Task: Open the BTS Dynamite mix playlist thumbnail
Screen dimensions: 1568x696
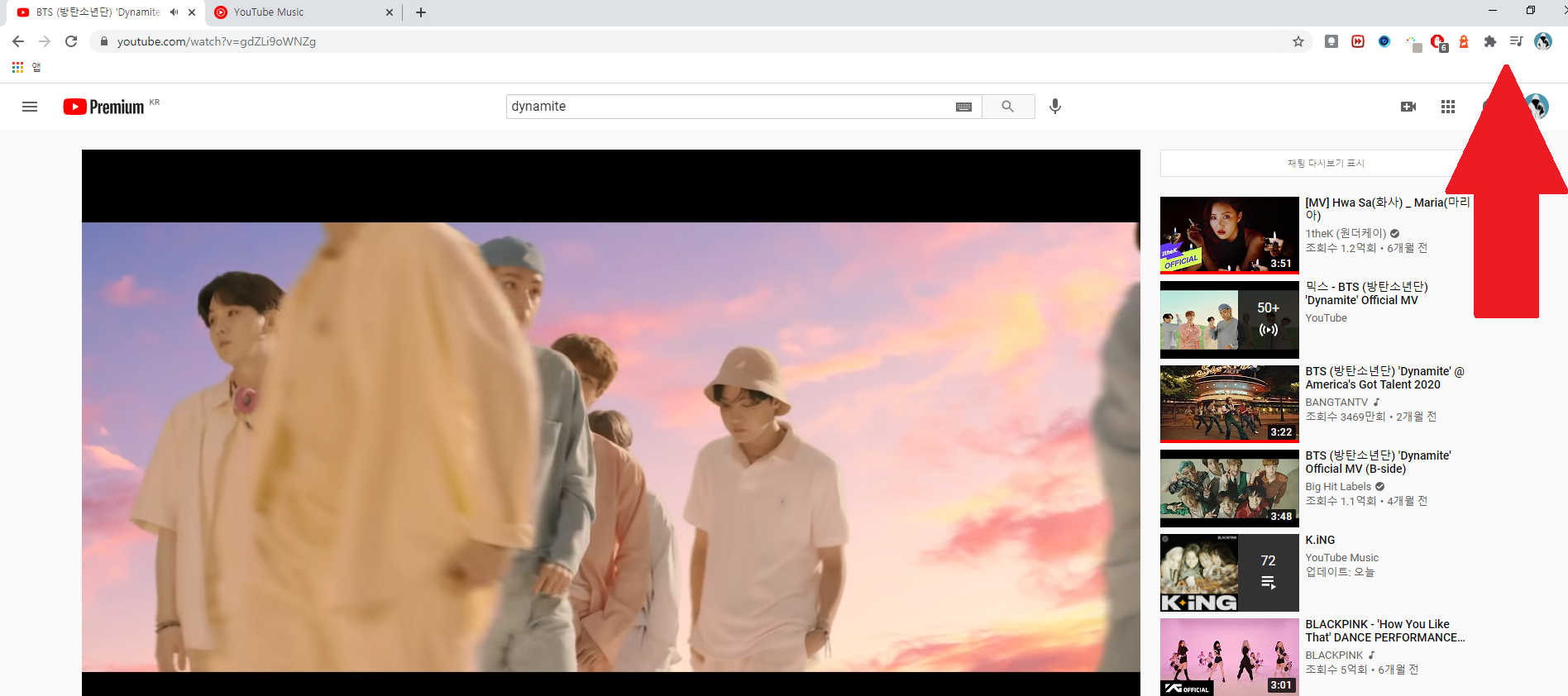Action: [1229, 319]
